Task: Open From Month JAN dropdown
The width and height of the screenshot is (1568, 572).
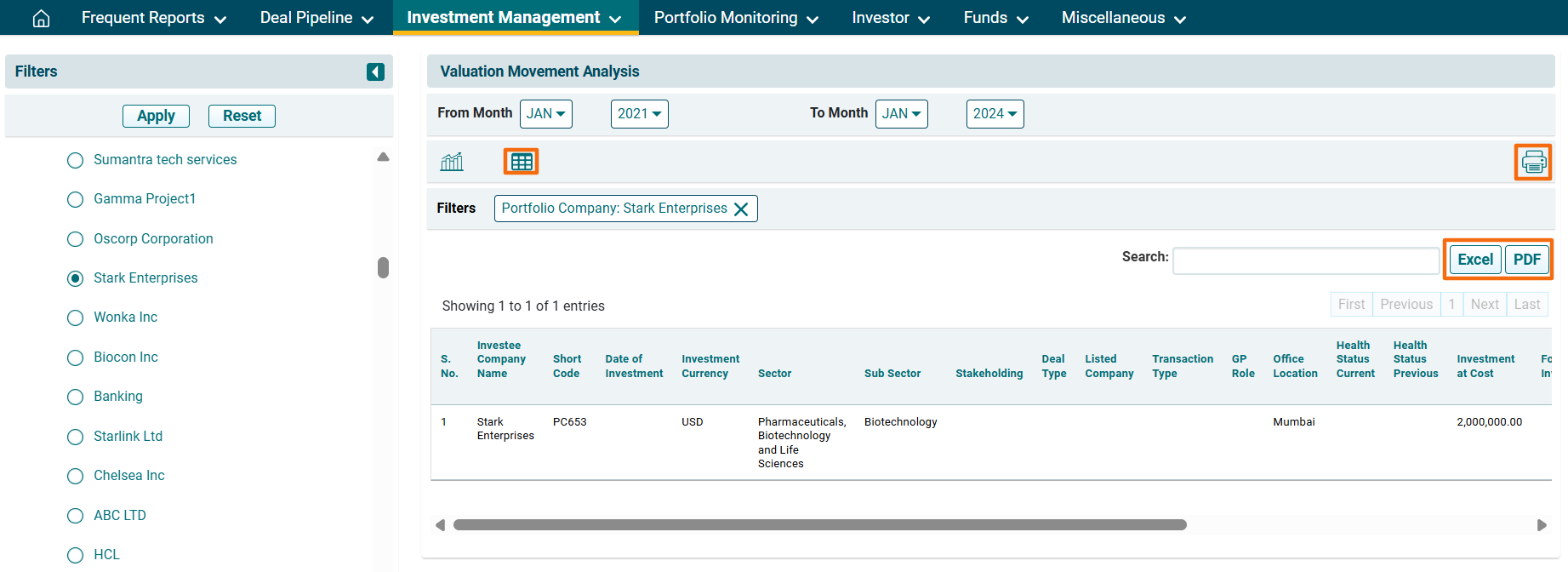Action: point(545,114)
